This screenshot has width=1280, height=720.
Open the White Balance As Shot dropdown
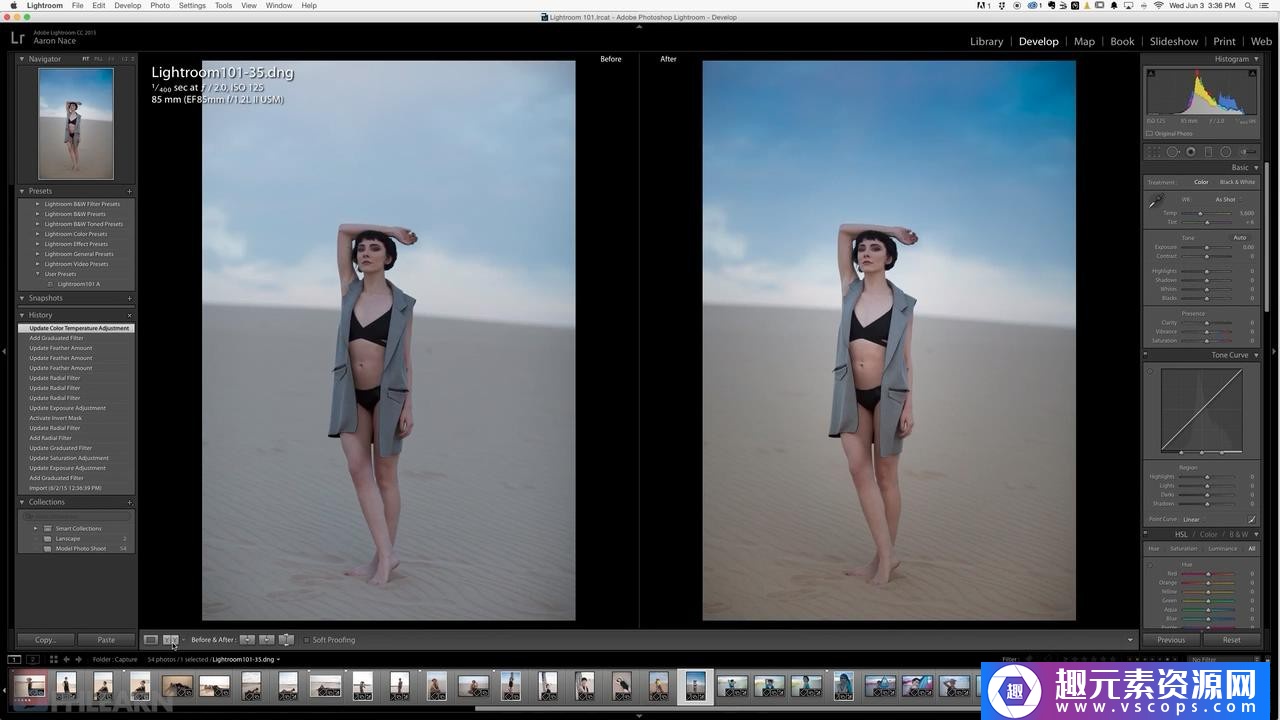(x=1227, y=199)
